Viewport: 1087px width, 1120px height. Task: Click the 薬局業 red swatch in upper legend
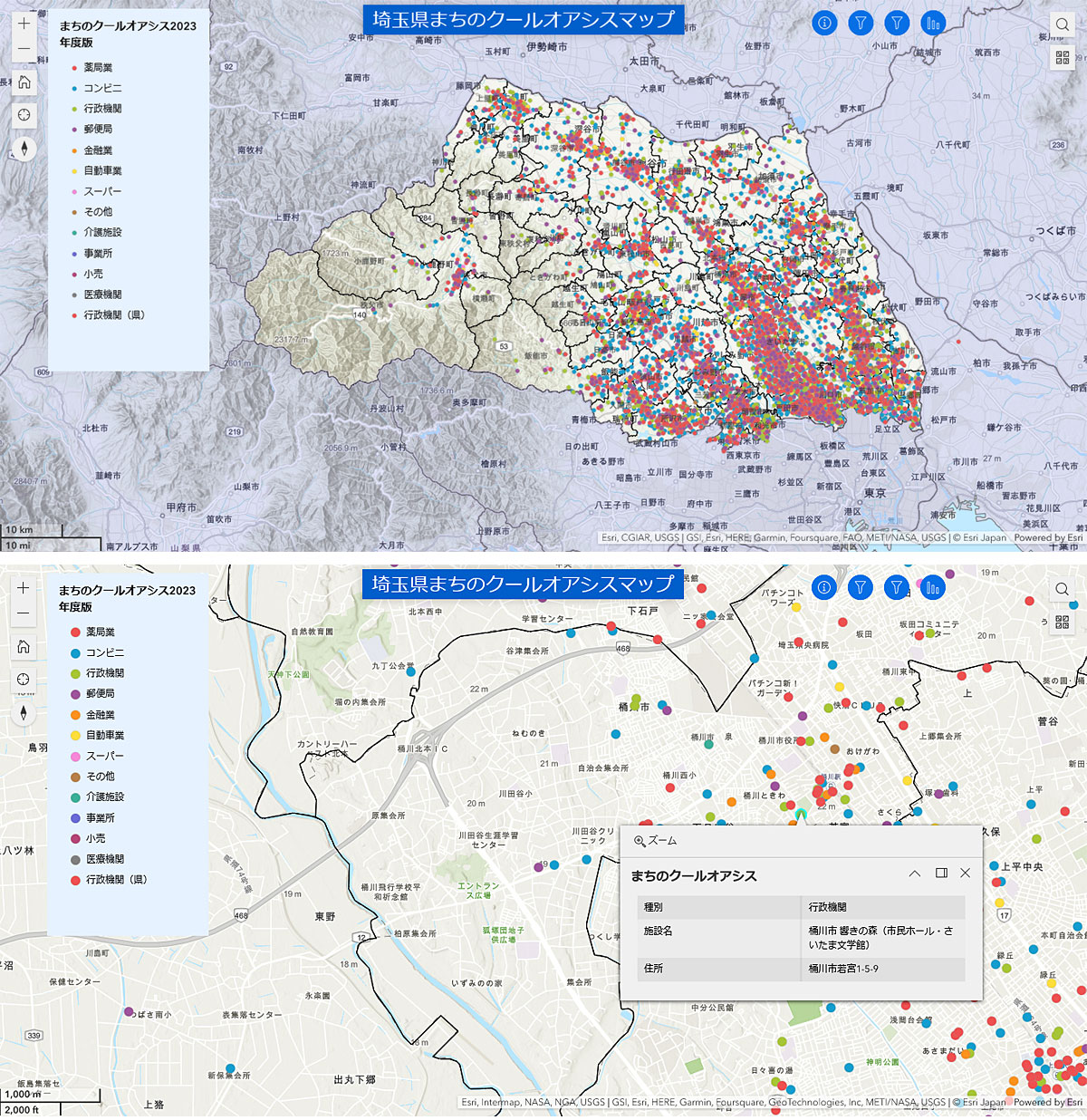click(74, 68)
